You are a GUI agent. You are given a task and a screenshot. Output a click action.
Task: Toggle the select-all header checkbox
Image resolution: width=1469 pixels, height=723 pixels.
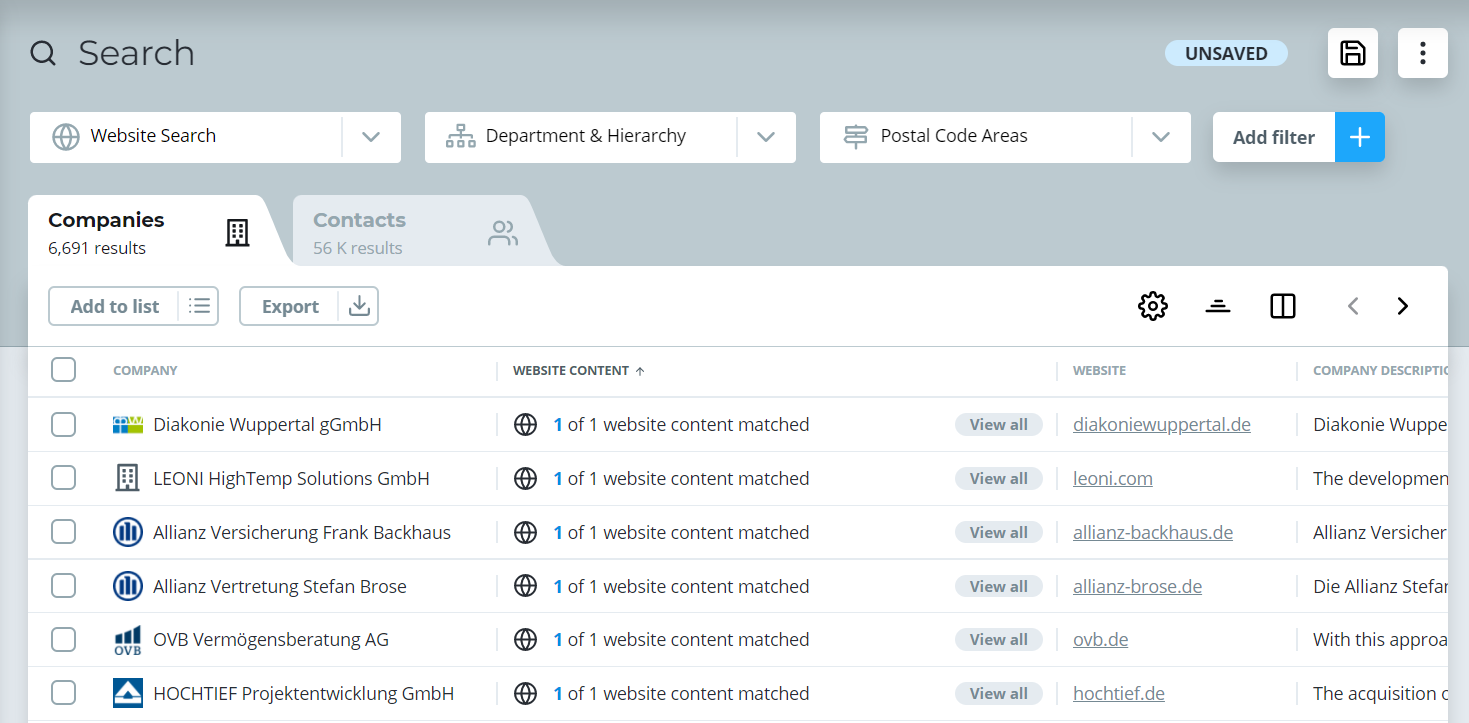(x=63, y=370)
